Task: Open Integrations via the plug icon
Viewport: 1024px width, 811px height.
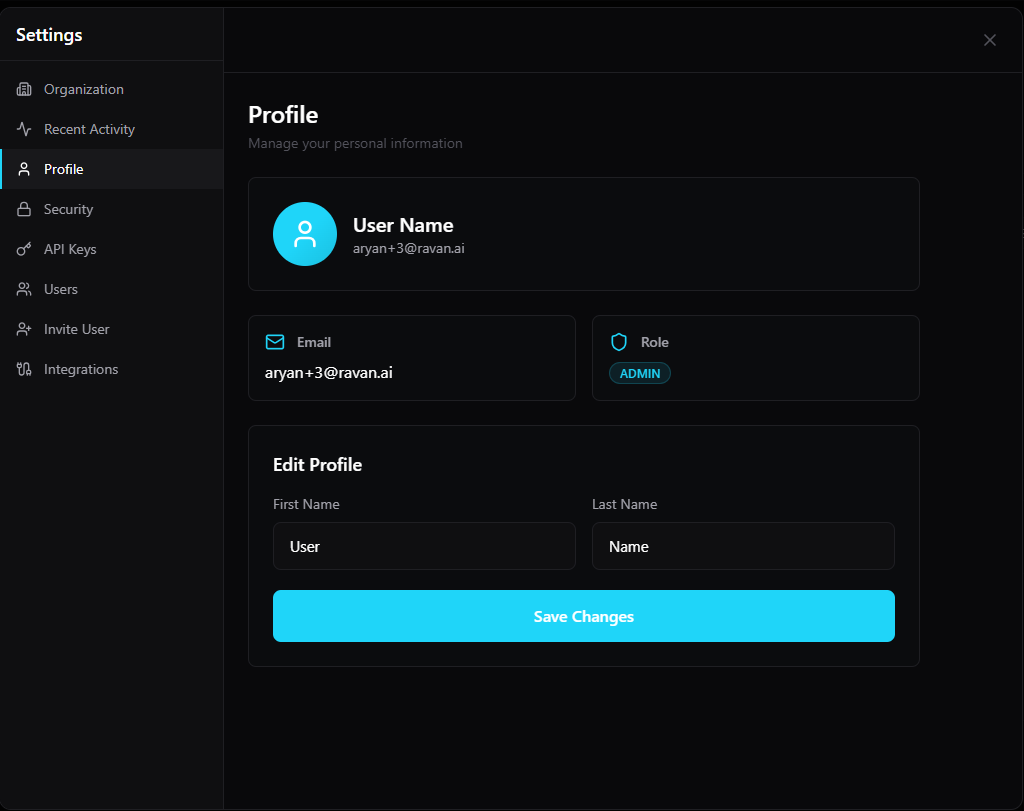Action: [x=23, y=369]
